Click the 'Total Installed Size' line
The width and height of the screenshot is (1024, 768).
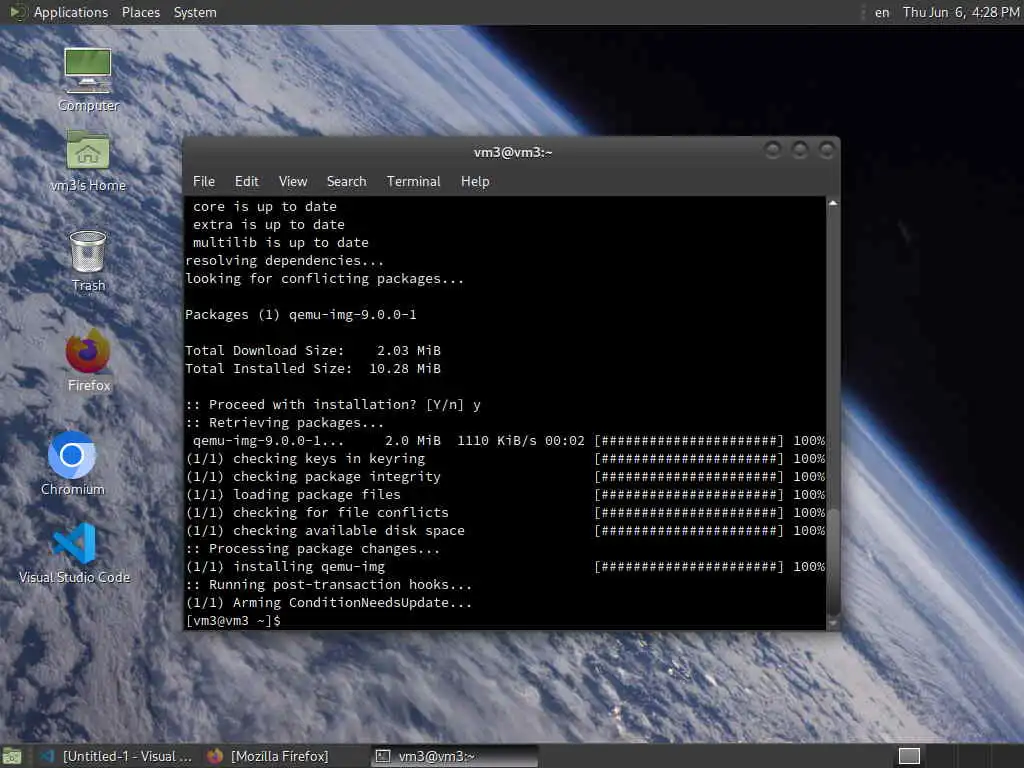313,369
